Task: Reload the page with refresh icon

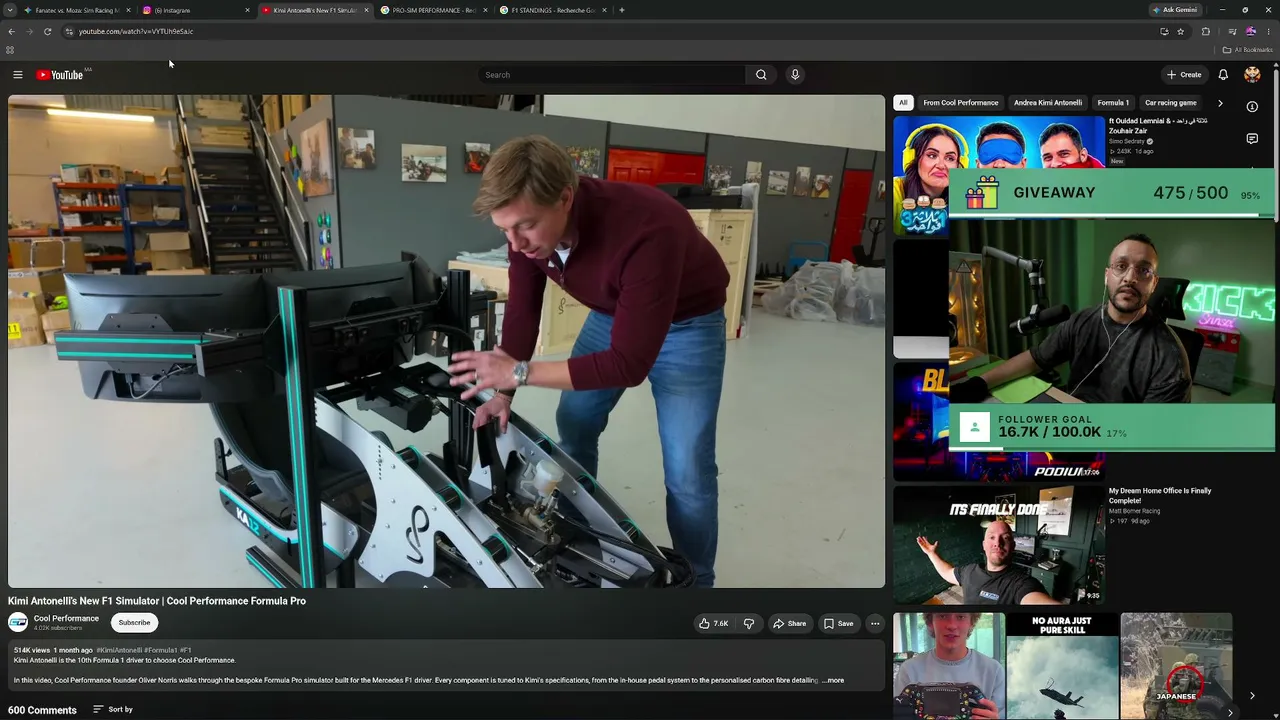Action: click(x=47, y=31)
